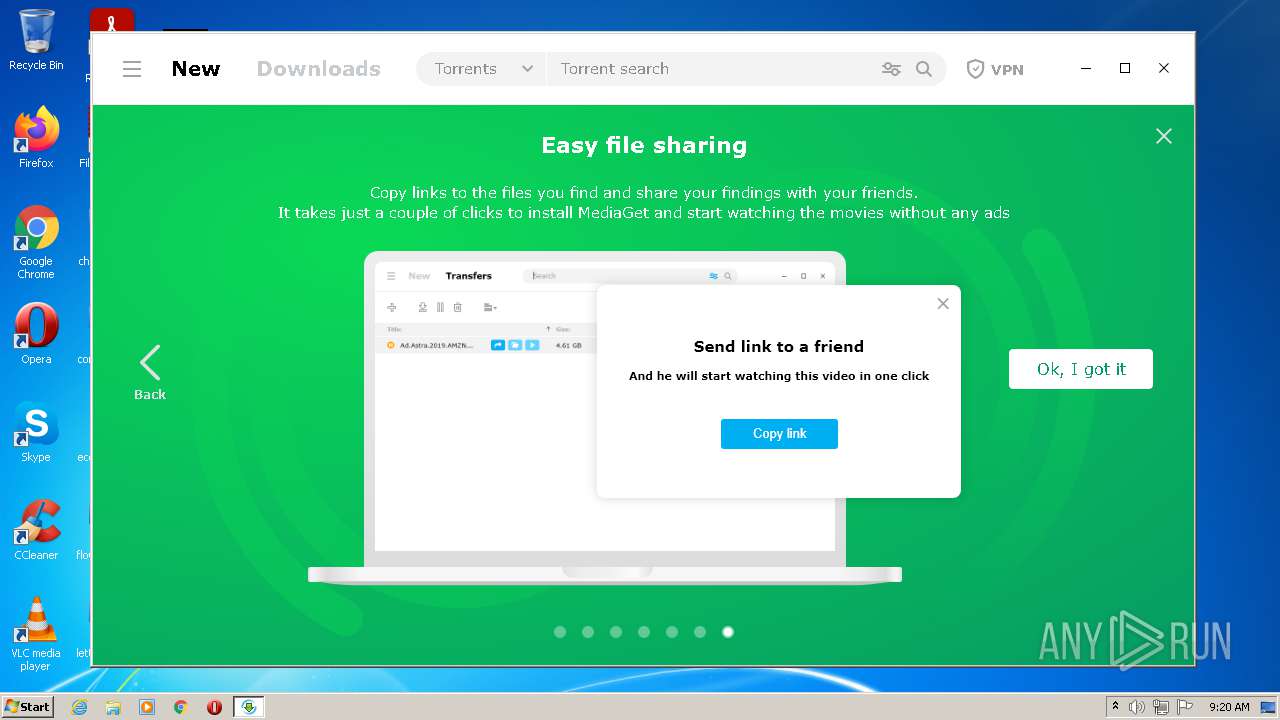Close the Send link to a friend popup
Viewport: 1280px width, 720px height.
pyautogui.click(x=943, y=304)
